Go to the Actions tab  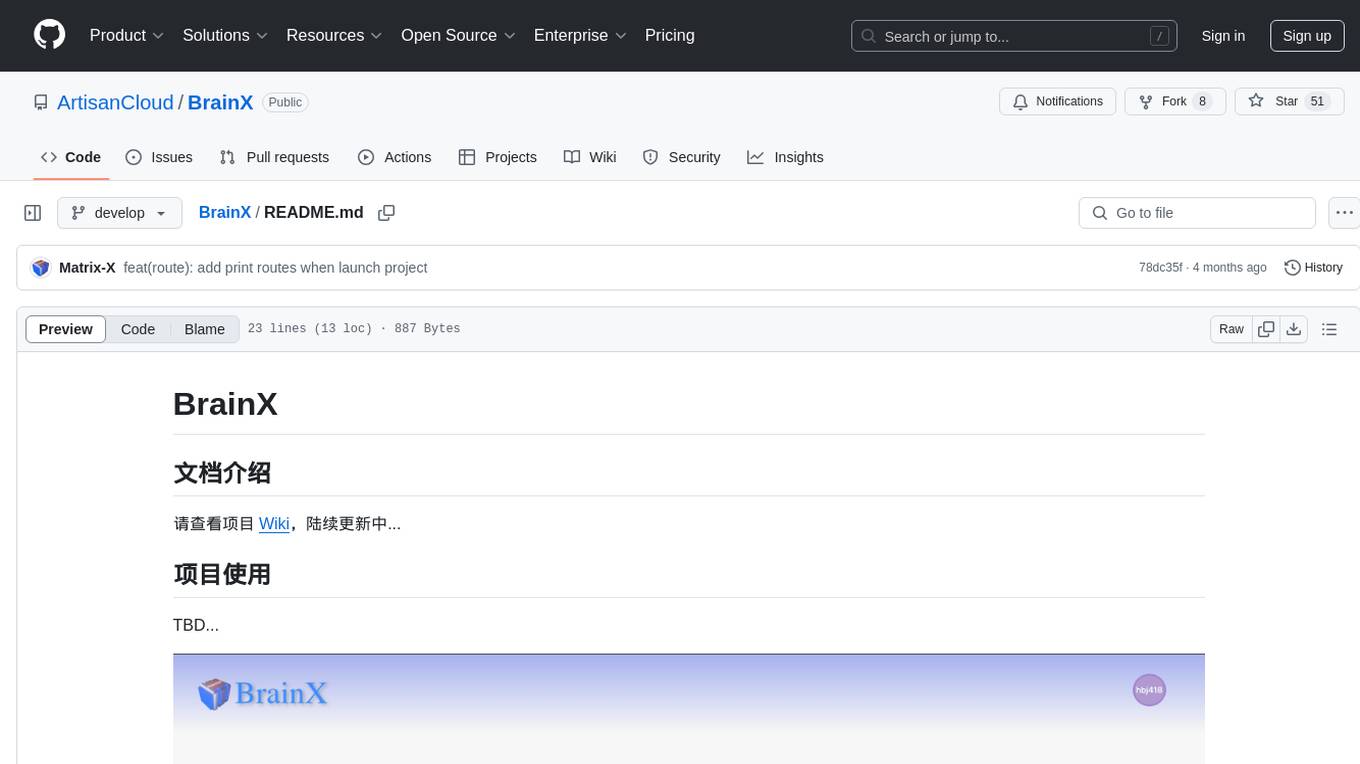pyautogui.click(x=394, y=157)
